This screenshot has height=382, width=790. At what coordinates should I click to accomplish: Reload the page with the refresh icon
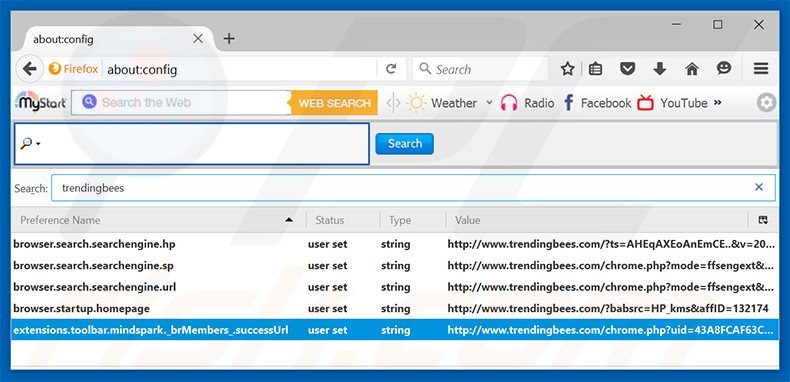pyautogui.click(x=391, y=69)
